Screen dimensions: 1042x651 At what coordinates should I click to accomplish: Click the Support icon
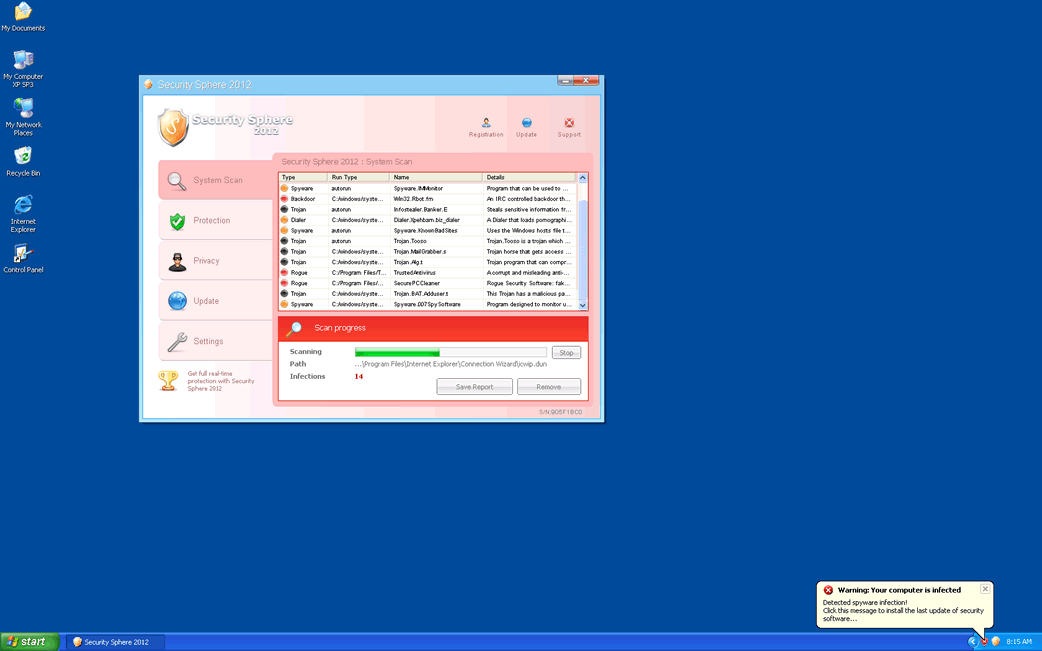[569, 122]
